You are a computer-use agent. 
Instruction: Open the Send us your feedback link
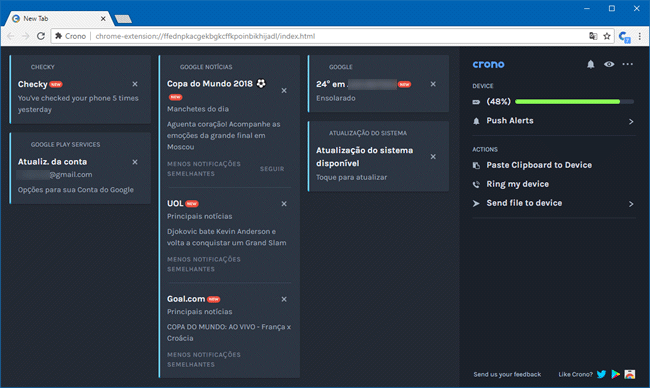pyautogui.click(x=507, y=374)
